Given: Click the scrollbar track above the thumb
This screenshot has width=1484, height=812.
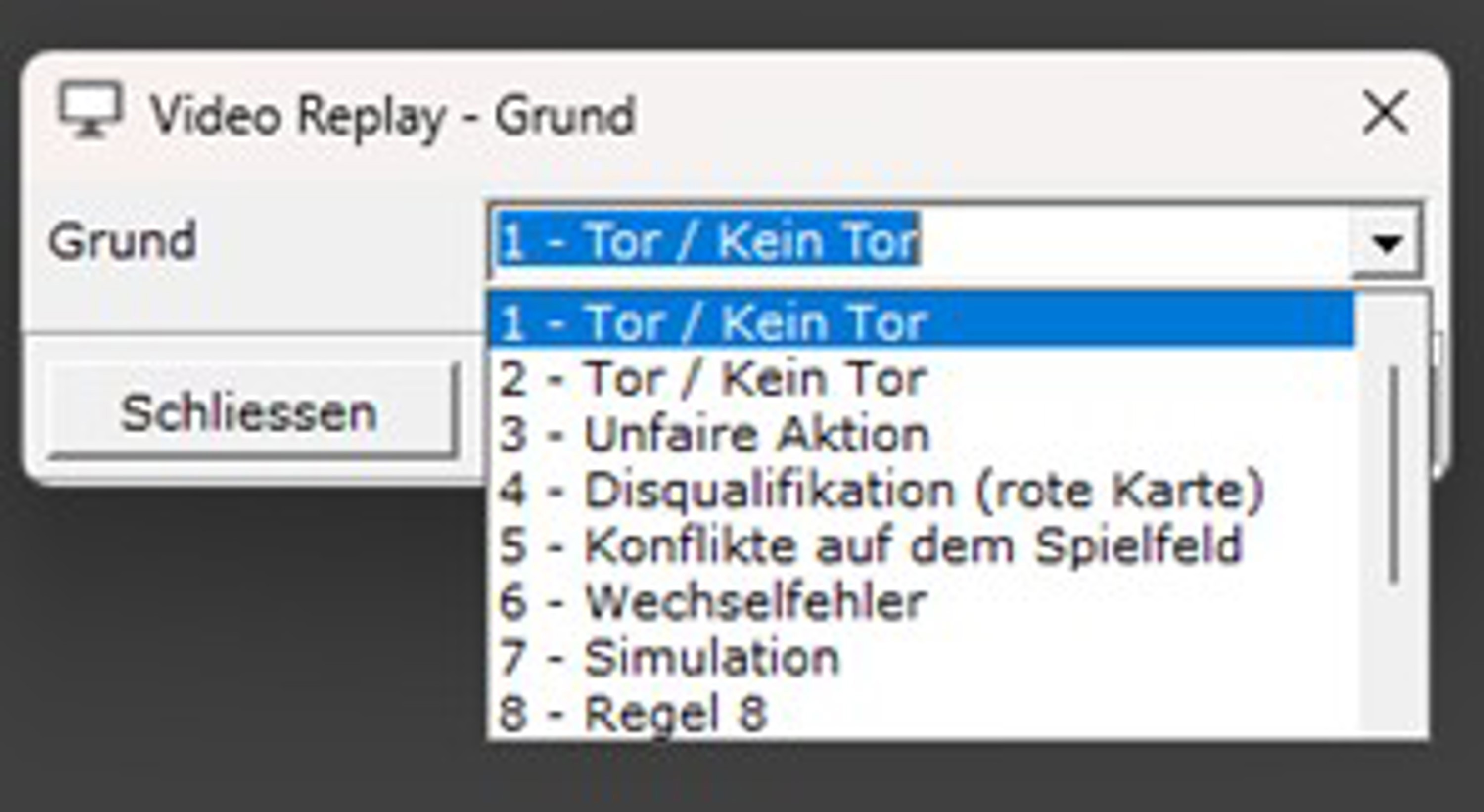Looking at the screenshot, I should [x=1394, y=331].
